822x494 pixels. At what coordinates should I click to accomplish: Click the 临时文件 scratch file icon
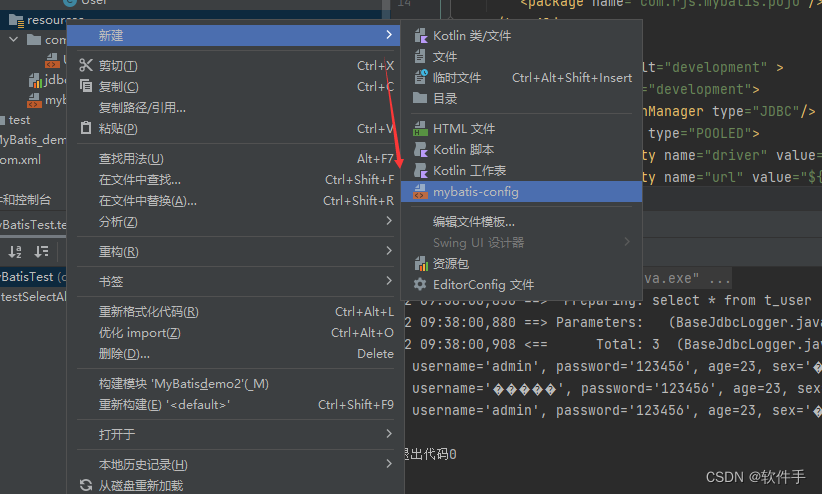(420, 77)
